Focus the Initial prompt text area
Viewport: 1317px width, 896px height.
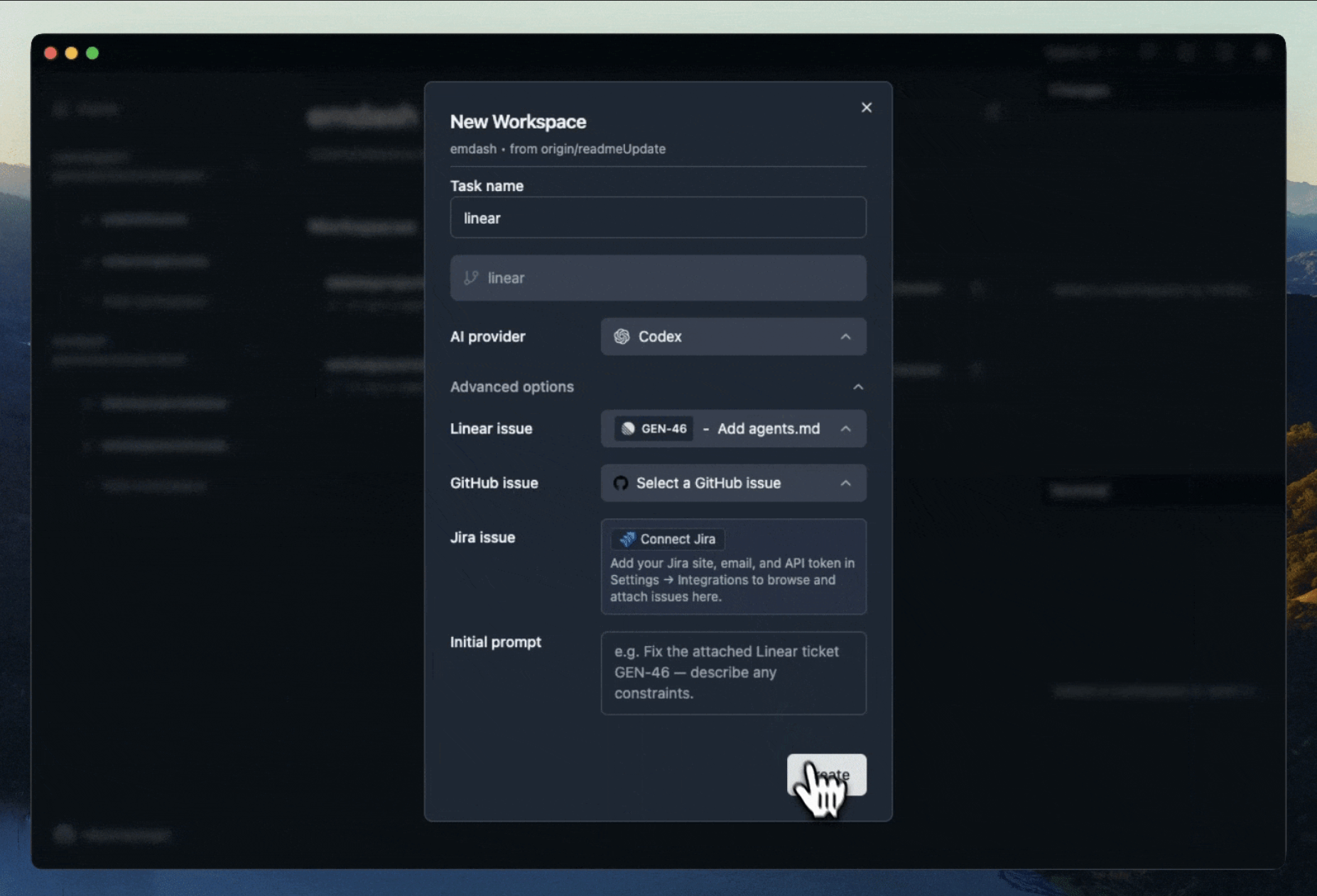click(732, 672)
